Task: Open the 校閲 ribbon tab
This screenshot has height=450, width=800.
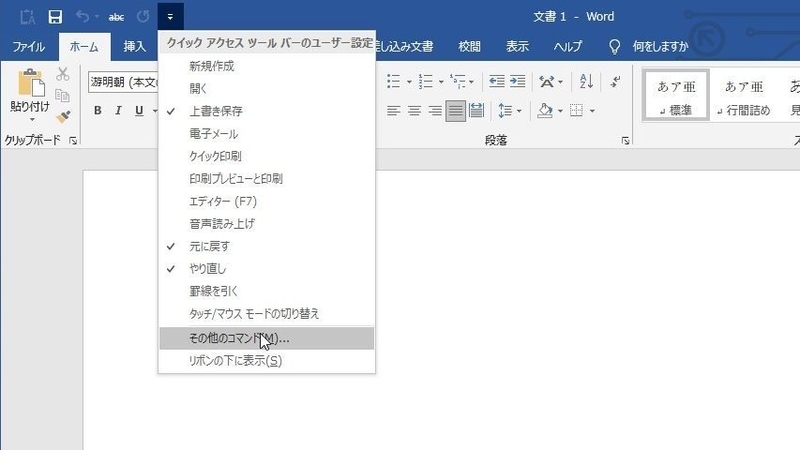Action: [469, 46]
